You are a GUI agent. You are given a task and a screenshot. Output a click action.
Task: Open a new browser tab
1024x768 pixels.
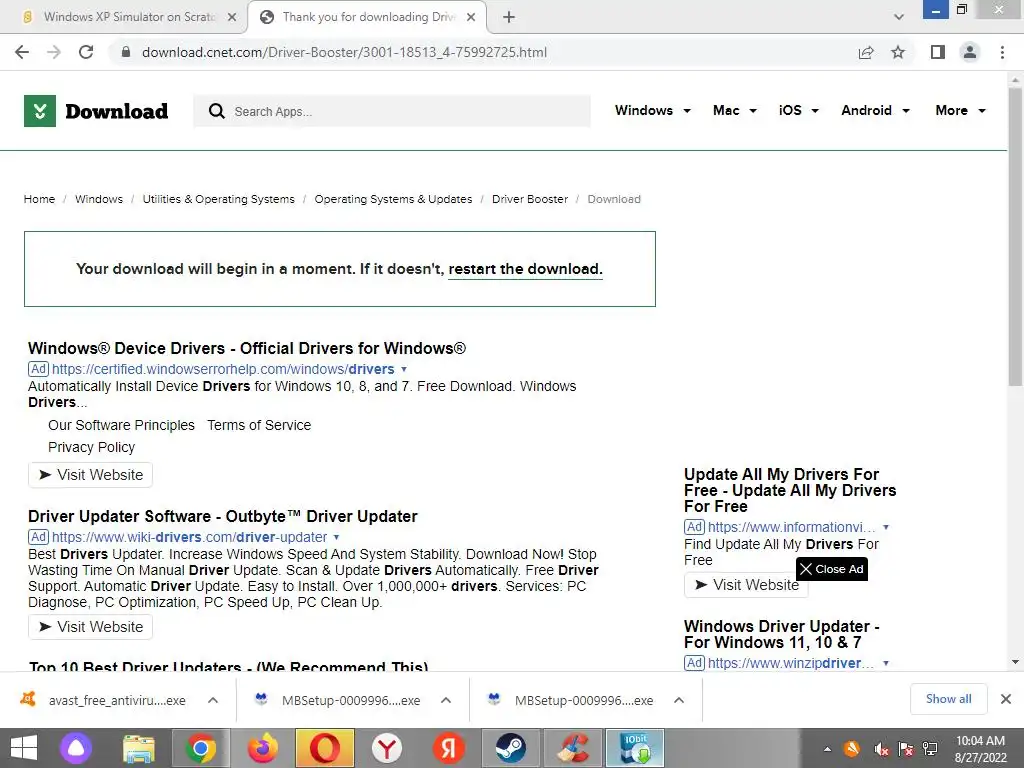509,17
